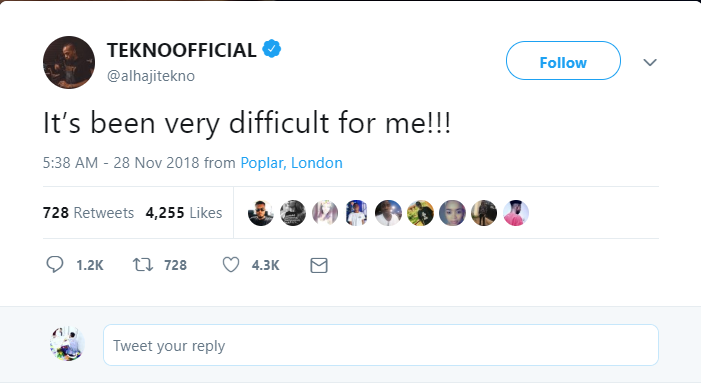The image size is (701, 391).
Task: Click the first liker avatar with sunglasses
Action: tap(261, 213)
